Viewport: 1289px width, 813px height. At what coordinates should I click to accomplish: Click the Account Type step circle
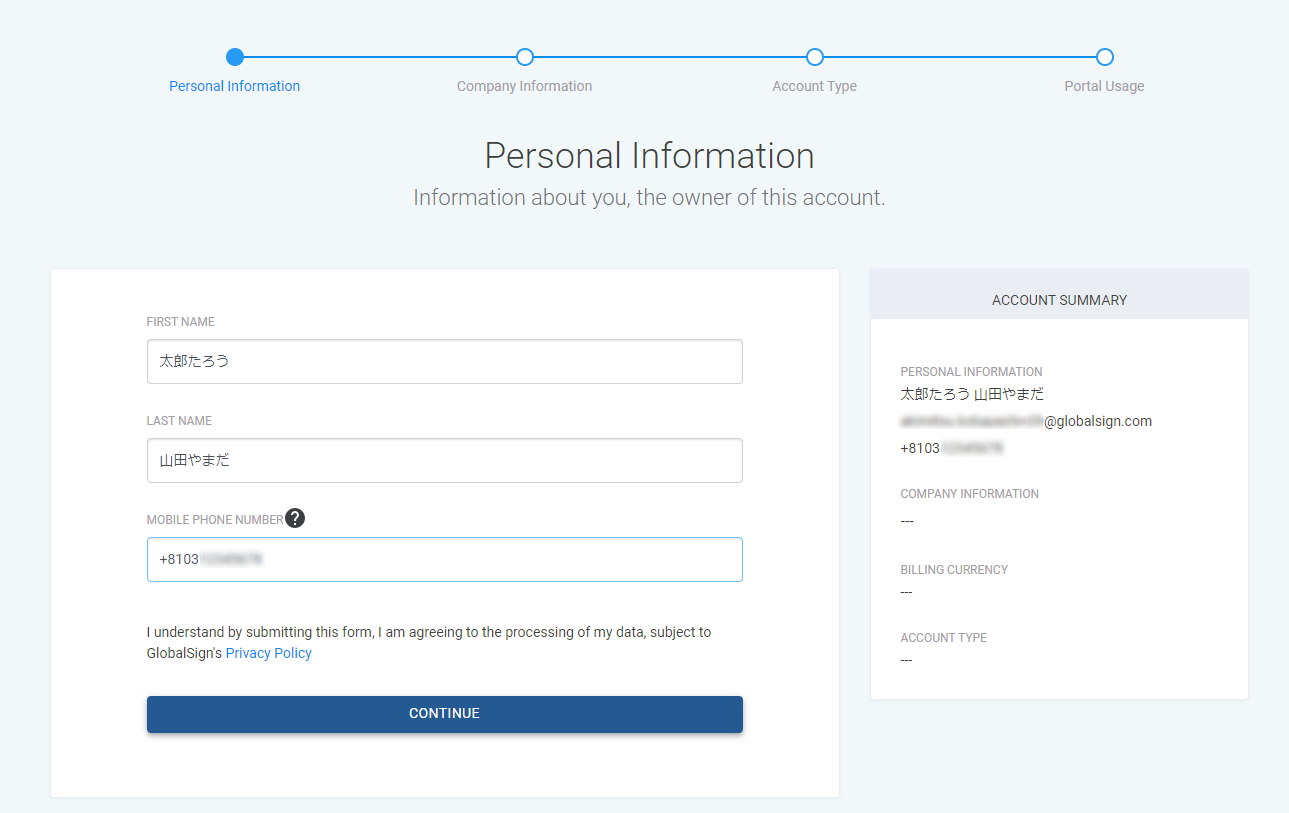point(815,57)
